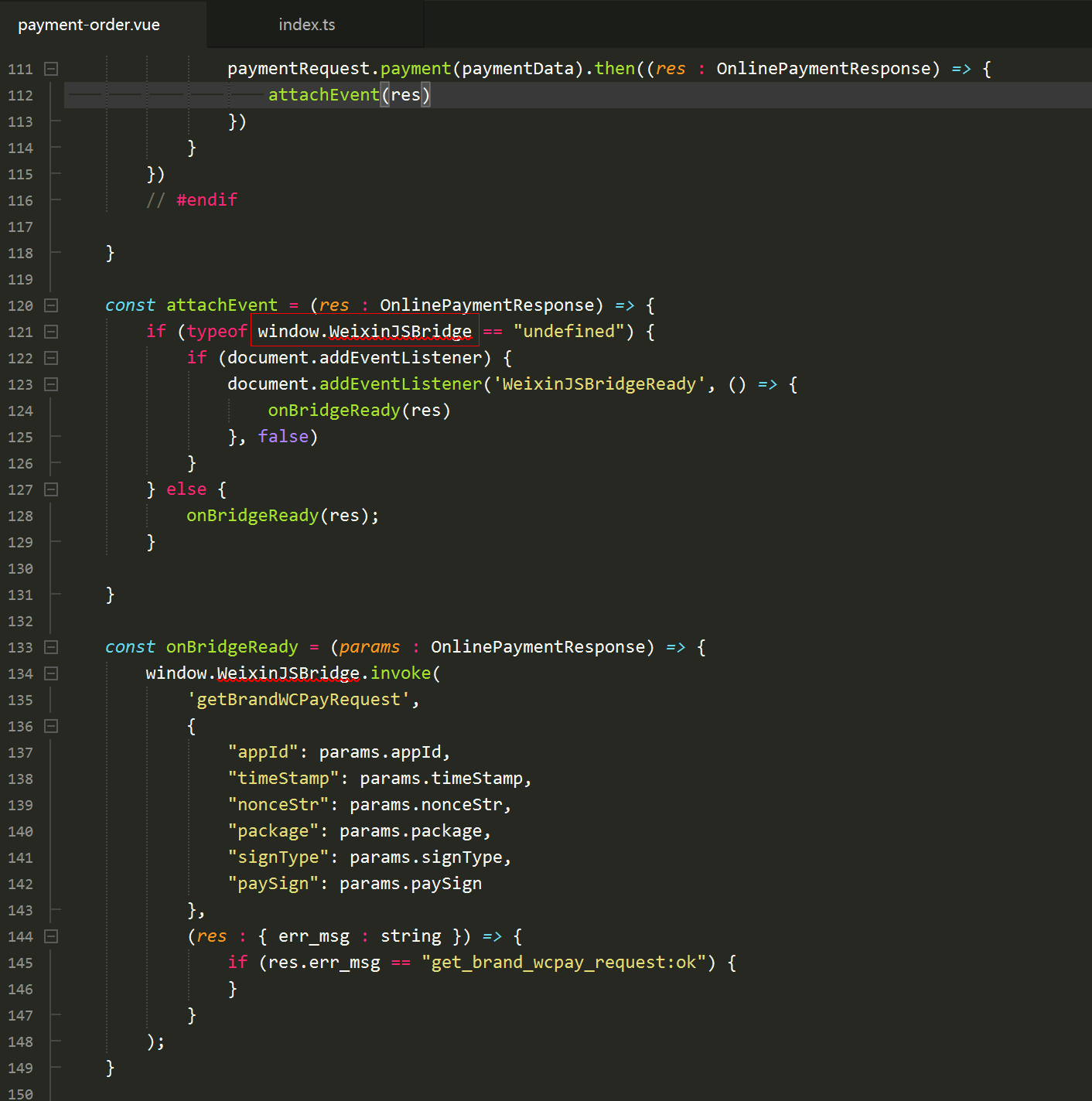Click line number 112 in the gutter
Viewport: 1092px width, 1101px height.
pos(21,96)
